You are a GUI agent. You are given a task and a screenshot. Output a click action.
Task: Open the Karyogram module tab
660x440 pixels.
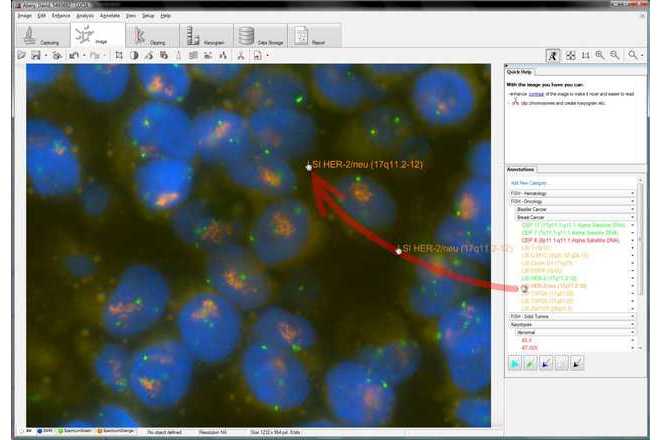(x=206, y=35)
